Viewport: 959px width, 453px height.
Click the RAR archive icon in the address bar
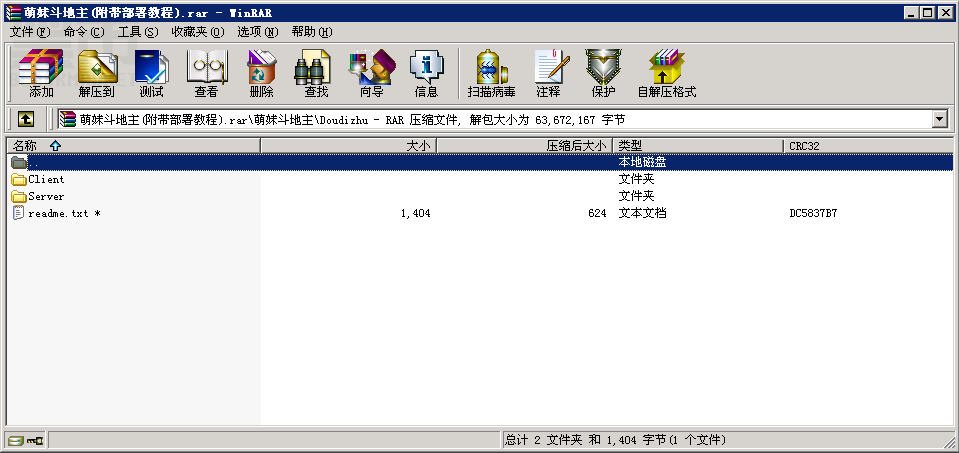point(68,119)
